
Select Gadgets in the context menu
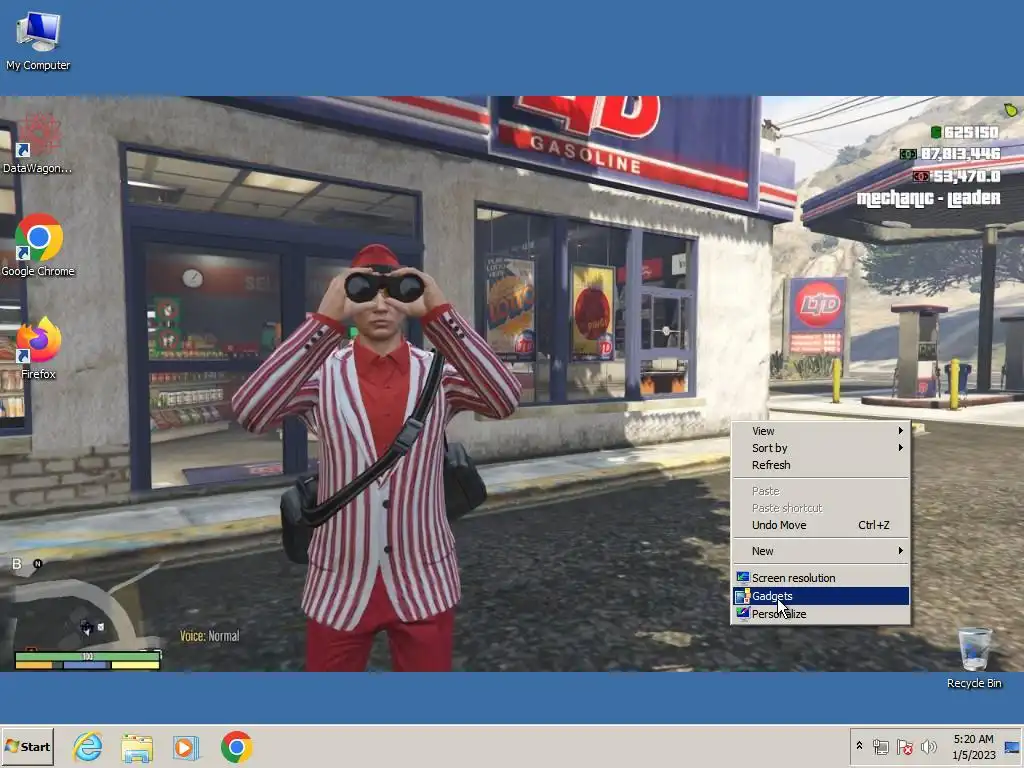[x=821, y=596]
